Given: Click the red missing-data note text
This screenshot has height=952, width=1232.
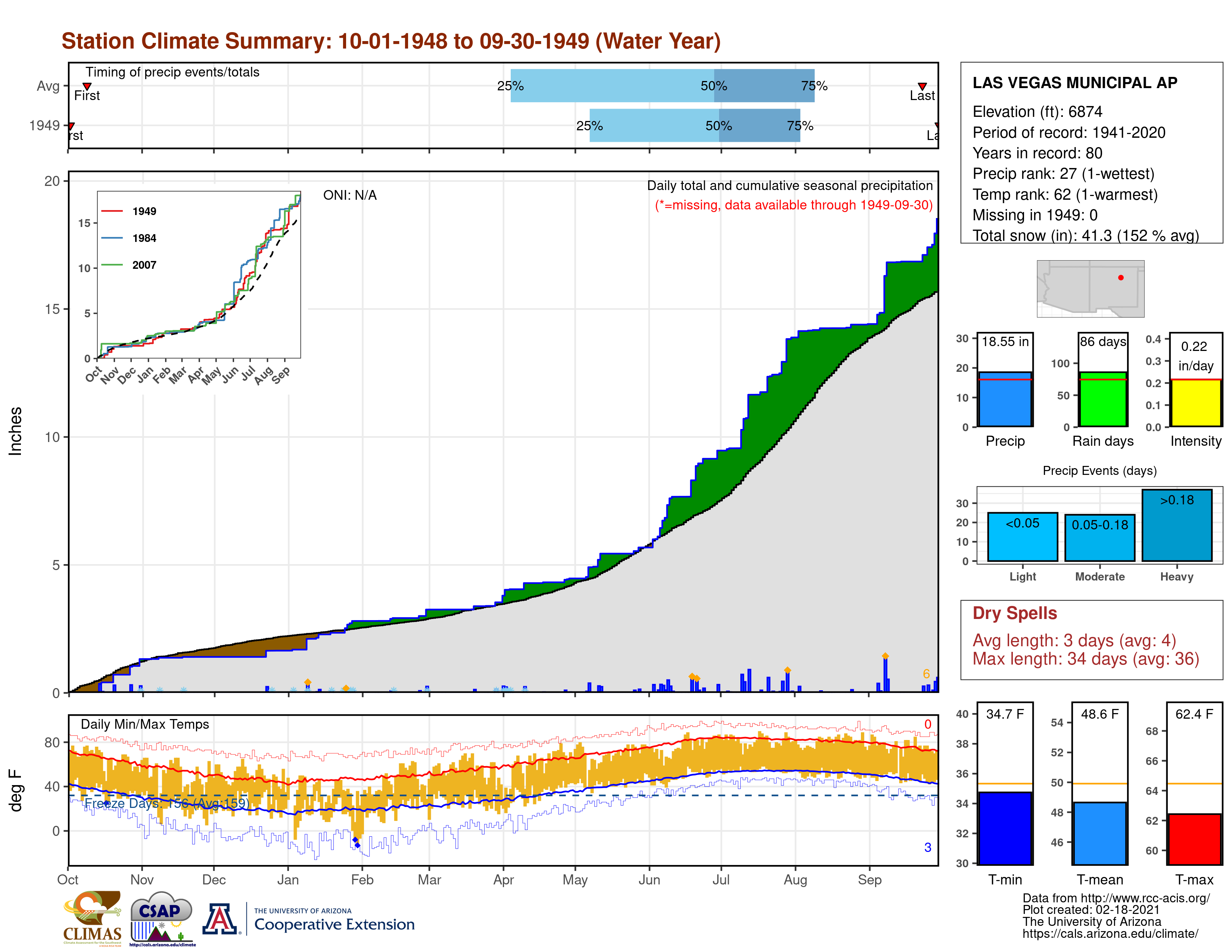Looking at the screenshot, I should [x=794, y=205].
